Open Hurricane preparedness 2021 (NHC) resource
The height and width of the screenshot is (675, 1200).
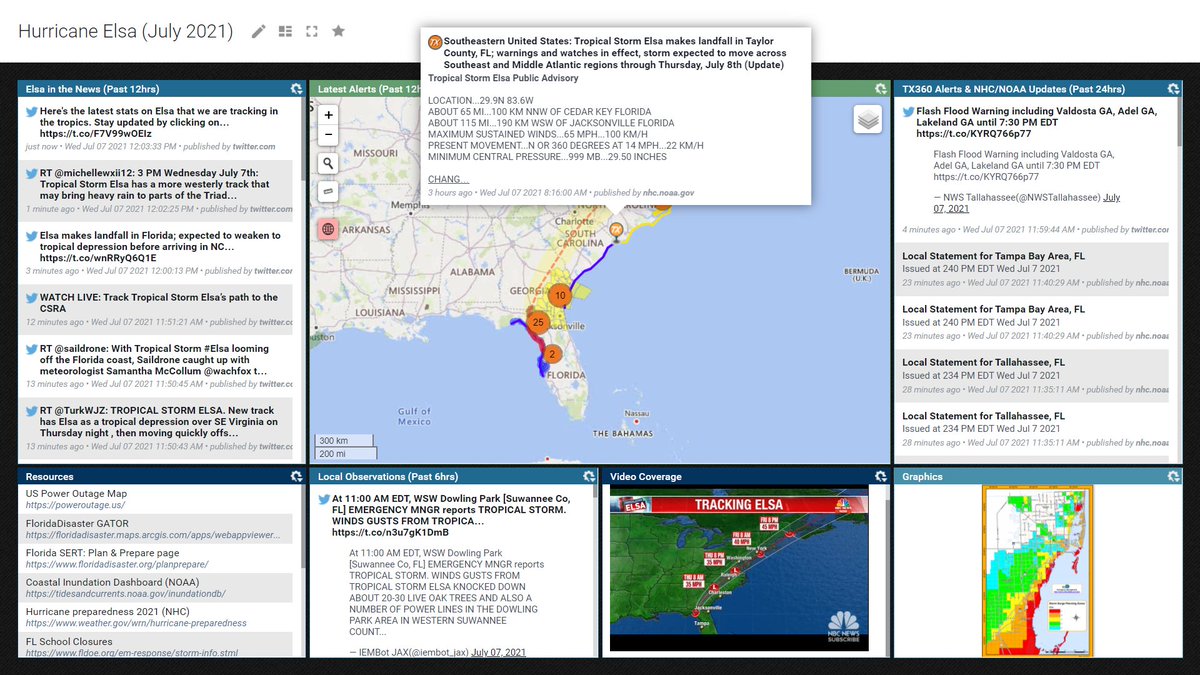click(x=107, y=611)
